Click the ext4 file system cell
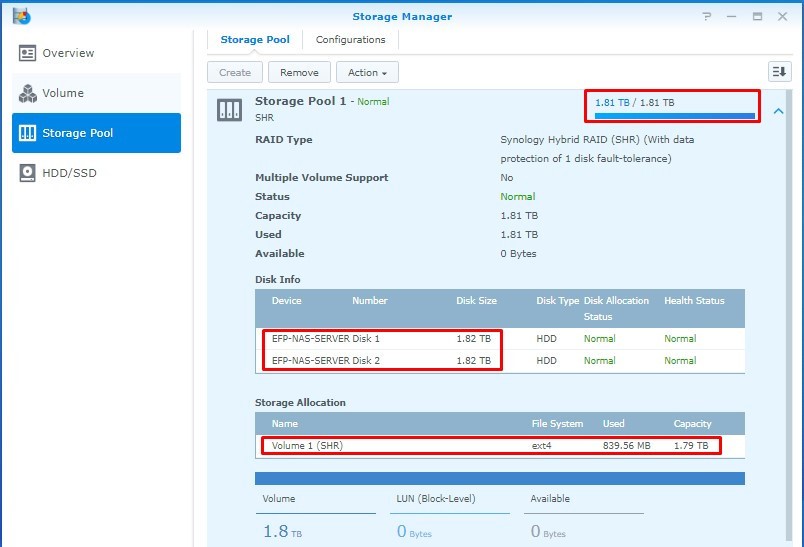Image resolution: width=804 pixels, height=547 pixels. (x=541, y=445)
